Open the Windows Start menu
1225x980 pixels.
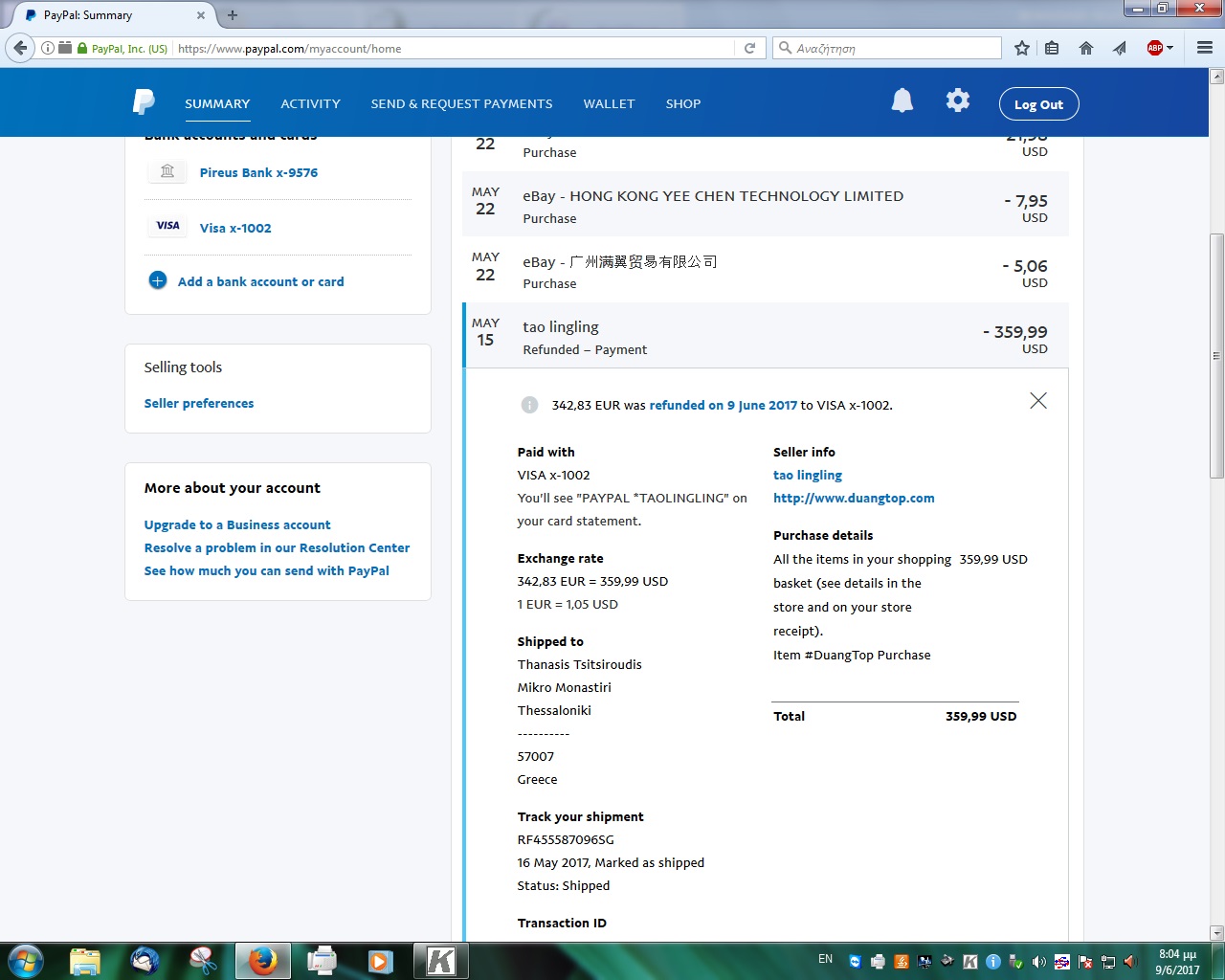[x=26, y=961]
